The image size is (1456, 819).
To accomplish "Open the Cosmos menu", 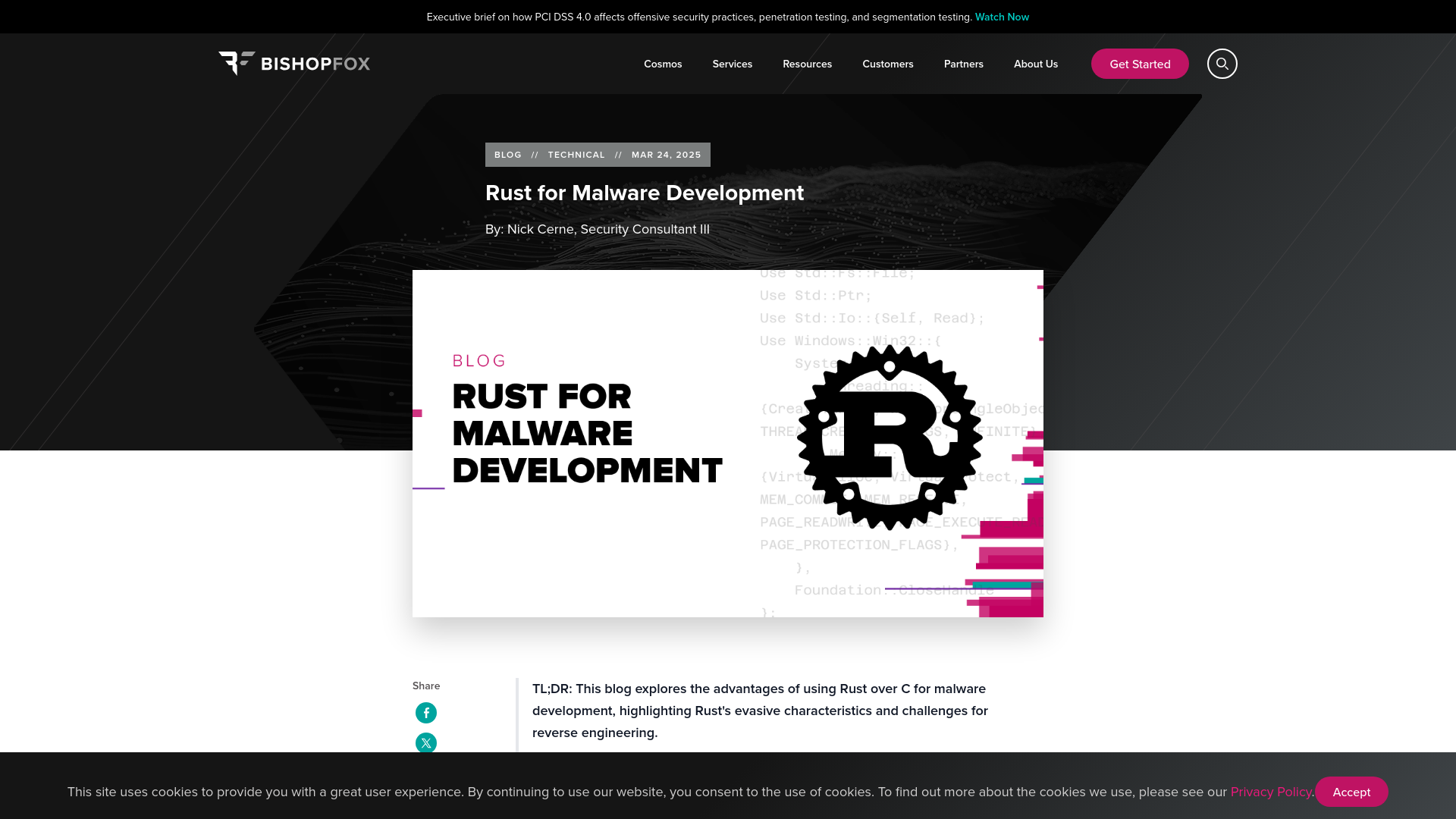I will click(x=663, y=64).
